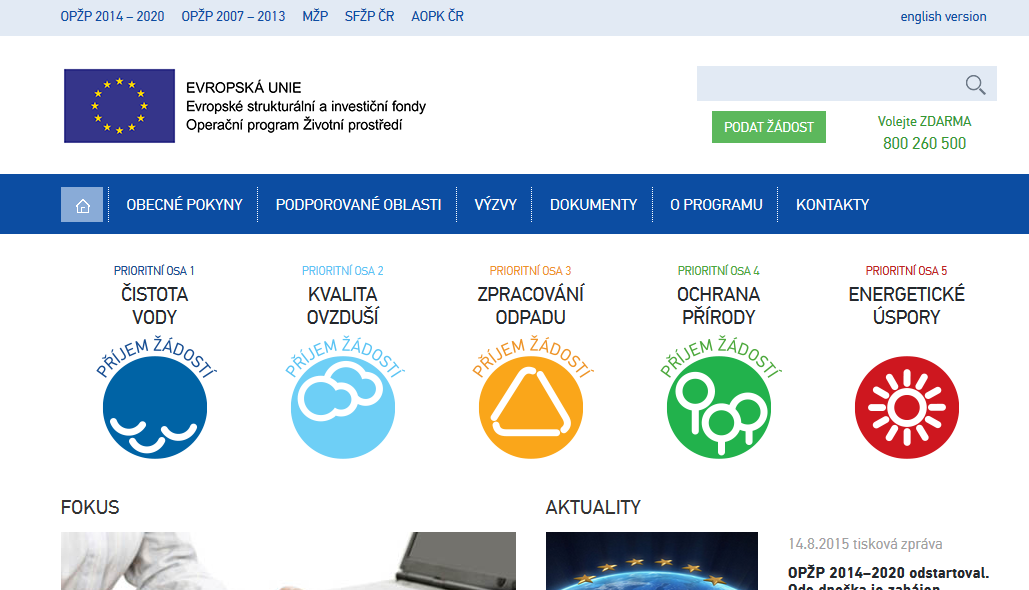Follow the OPŽP 2014 – 2020 link
1029x590 pixels.
pyautogui.click(x=112, y=16)
